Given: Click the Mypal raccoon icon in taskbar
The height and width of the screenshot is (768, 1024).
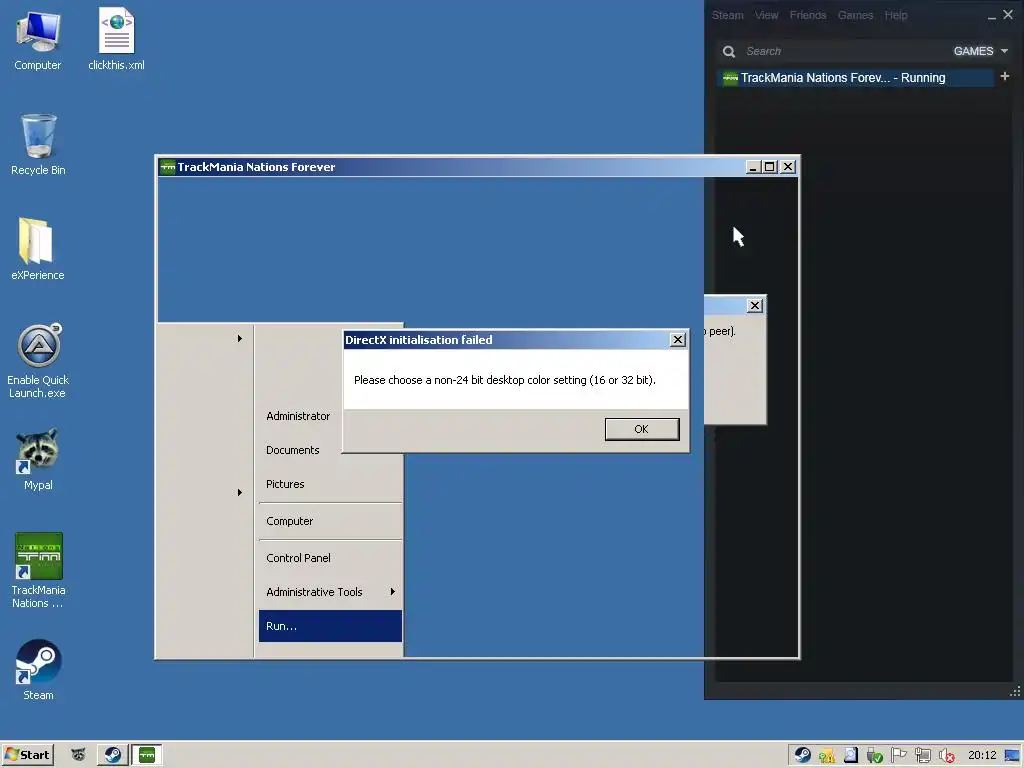Looking at the screenshot, I should pos(78,755).
